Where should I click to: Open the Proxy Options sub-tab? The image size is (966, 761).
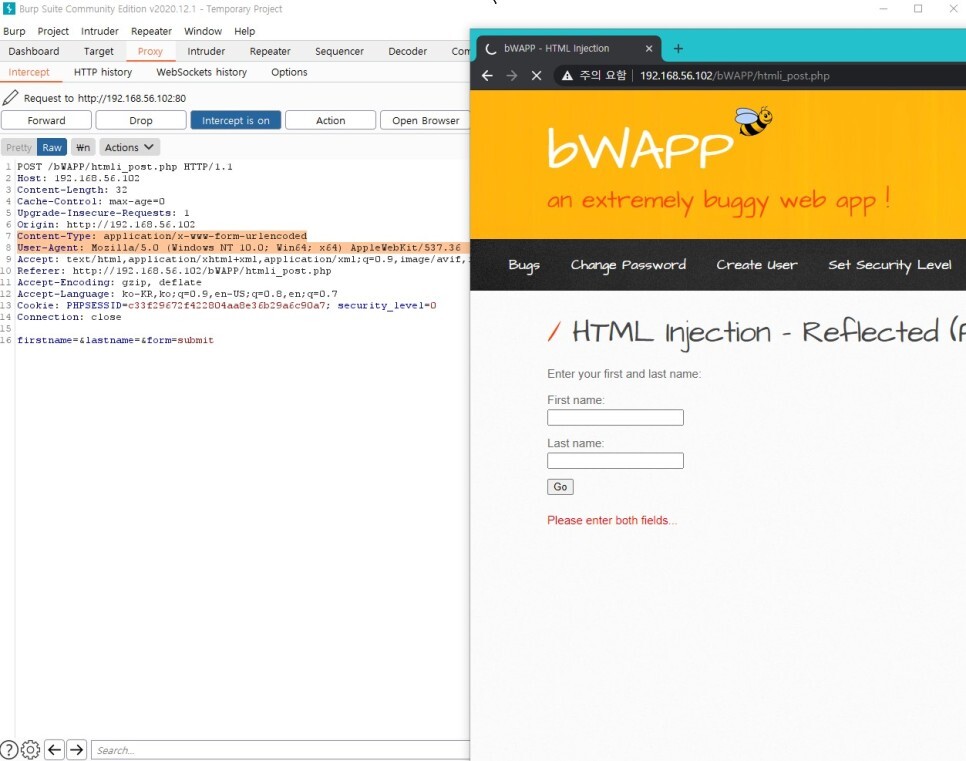tap(289, 72)
